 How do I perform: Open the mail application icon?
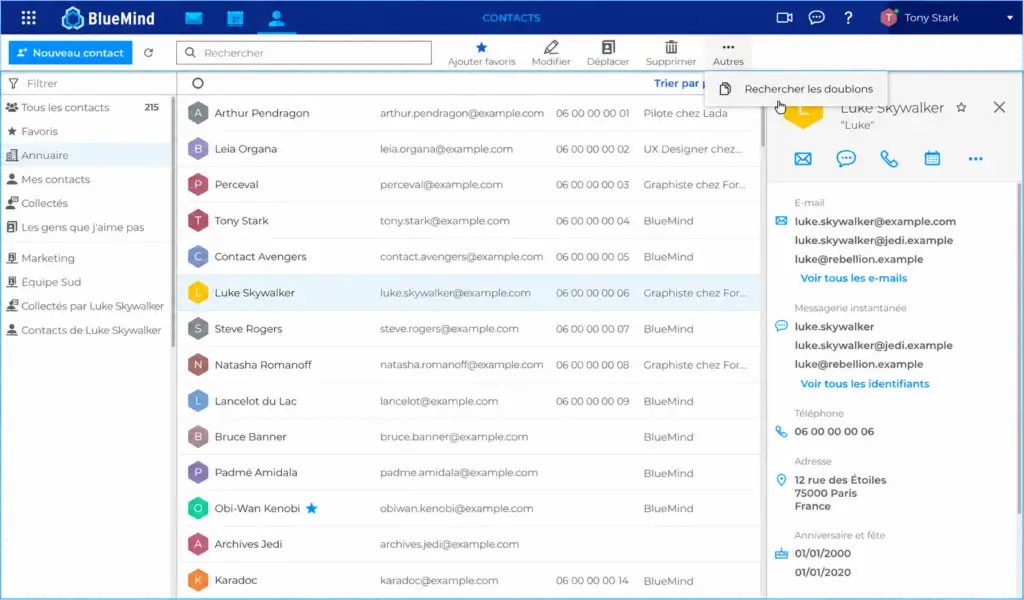193,18
